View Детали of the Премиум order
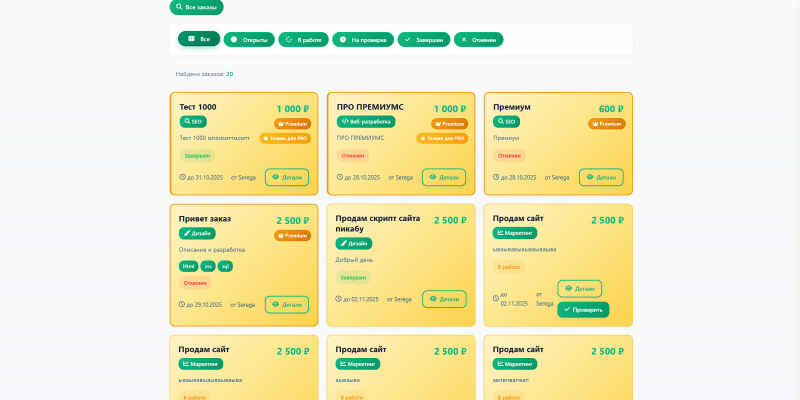 click(601, 177)
